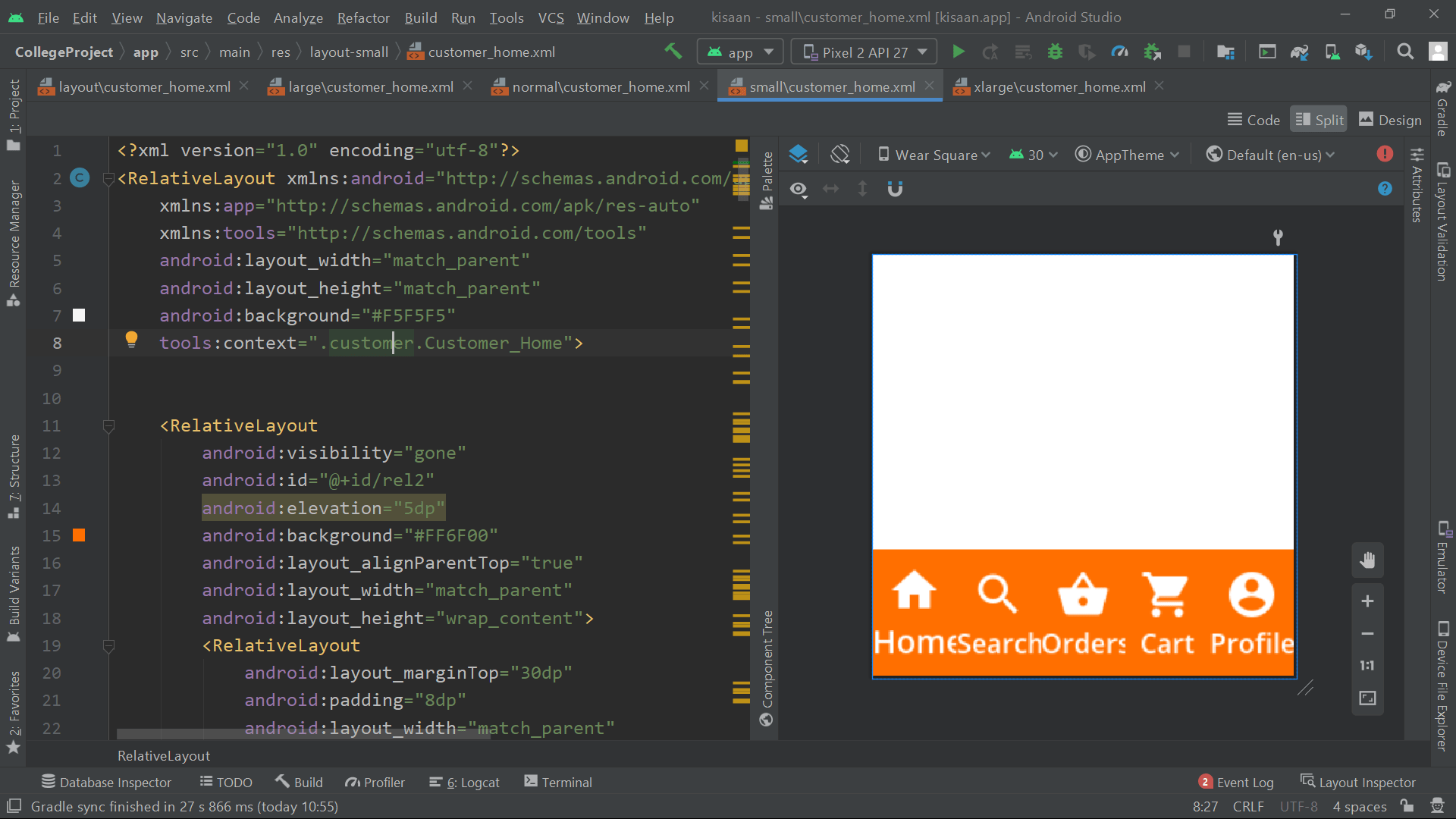Open the Layout Inspector from the toolbar

pyautogui.click(x=1367, y=782)
